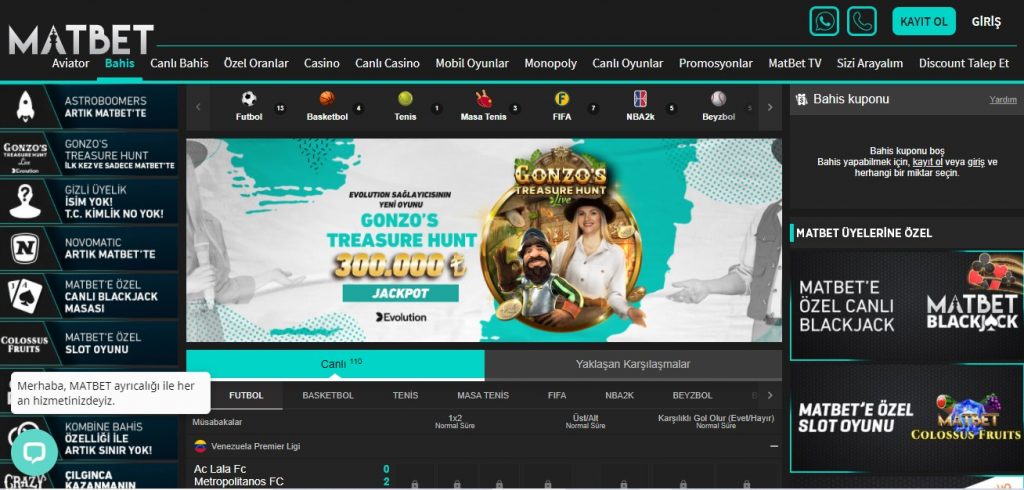The width and height of the screenshot is (1024, 490).
Task: Expand sports tabs with right chevron
Action: point(770,395)
